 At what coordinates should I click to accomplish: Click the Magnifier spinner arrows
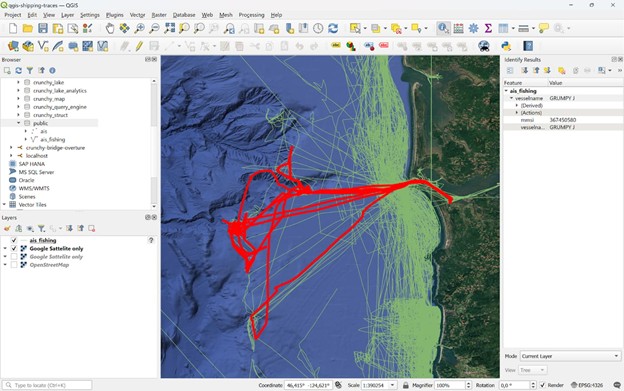coord(468,385)
